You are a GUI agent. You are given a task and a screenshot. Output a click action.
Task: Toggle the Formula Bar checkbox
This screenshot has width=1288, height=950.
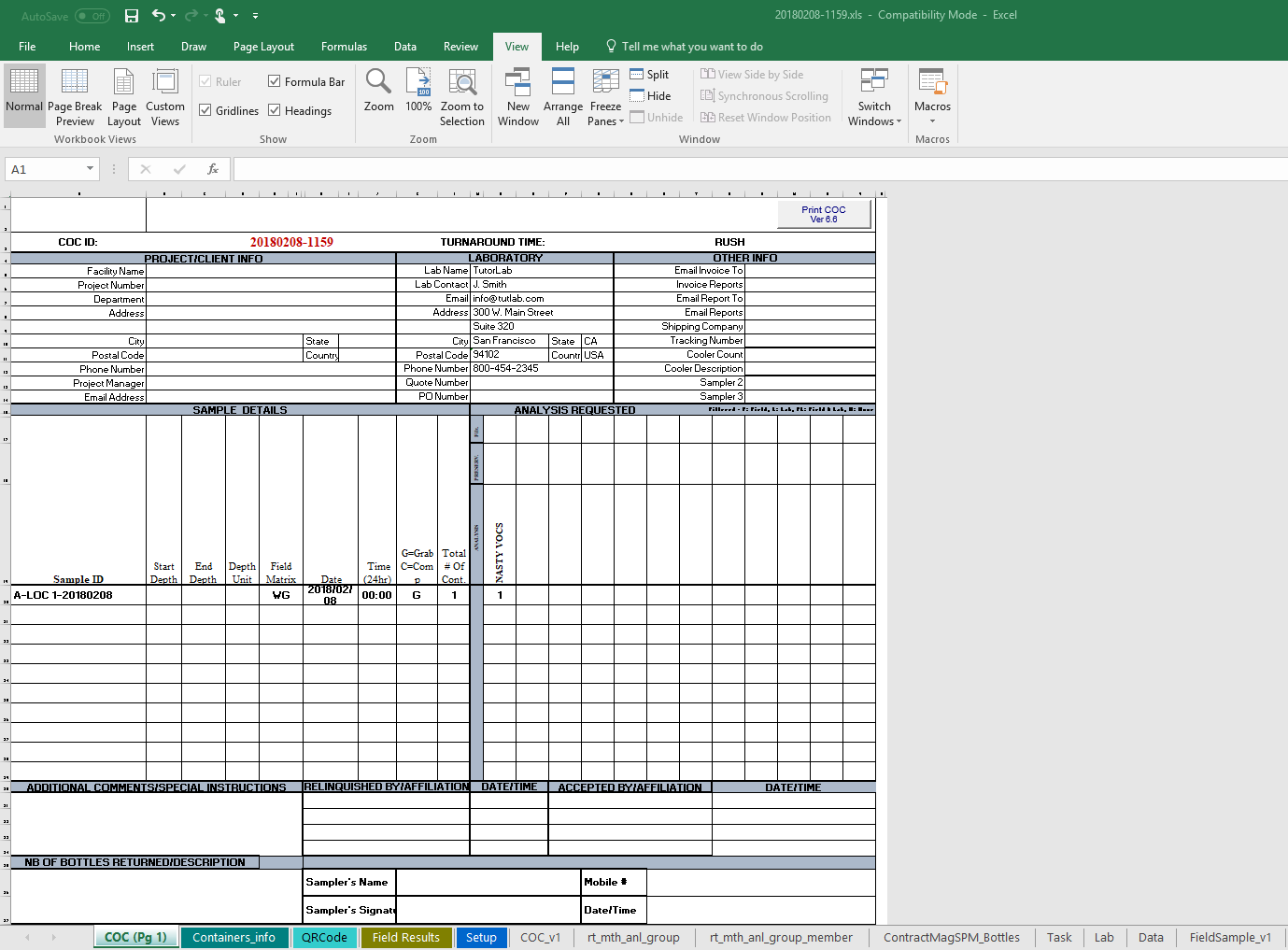(275, 81)
